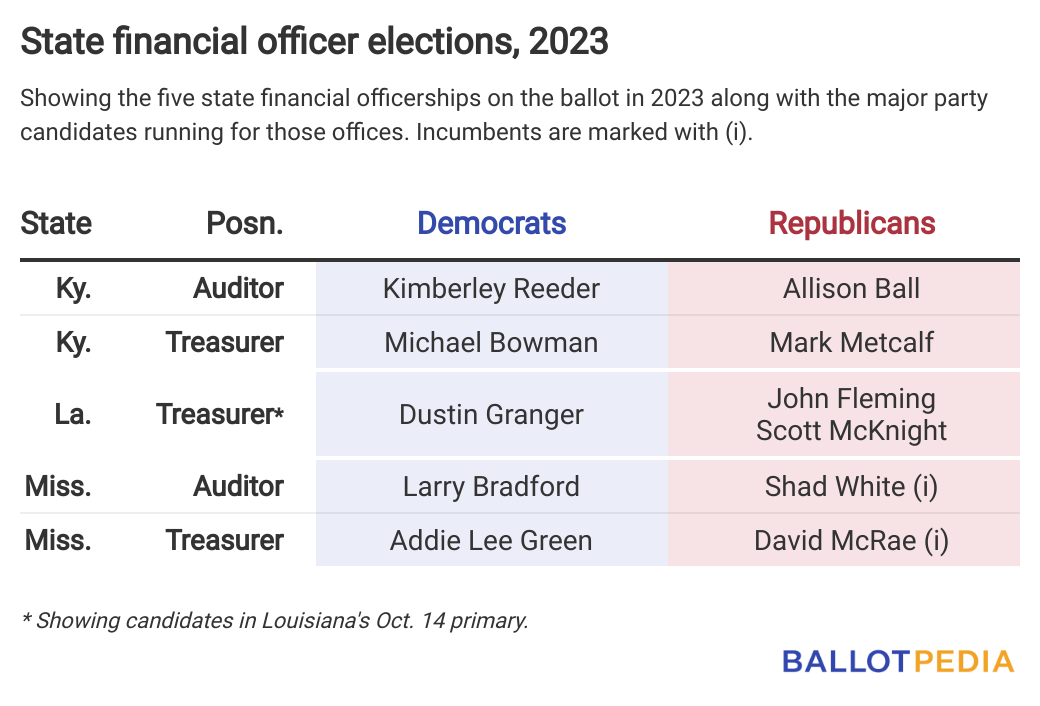Click Scott McKnight name

pyautogui.click(x=852, y=431)
